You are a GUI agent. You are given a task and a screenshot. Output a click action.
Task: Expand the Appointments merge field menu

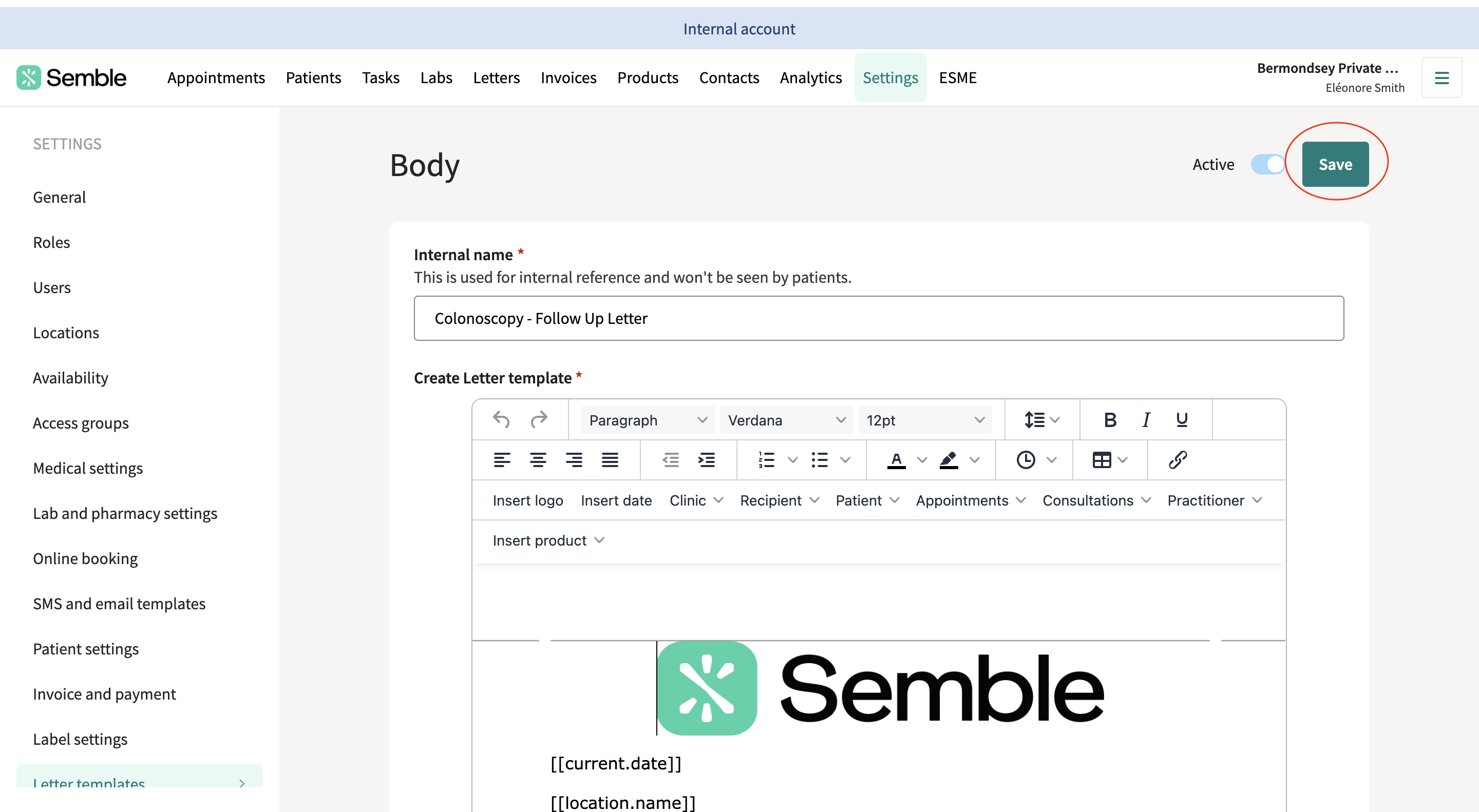[971, 500]
